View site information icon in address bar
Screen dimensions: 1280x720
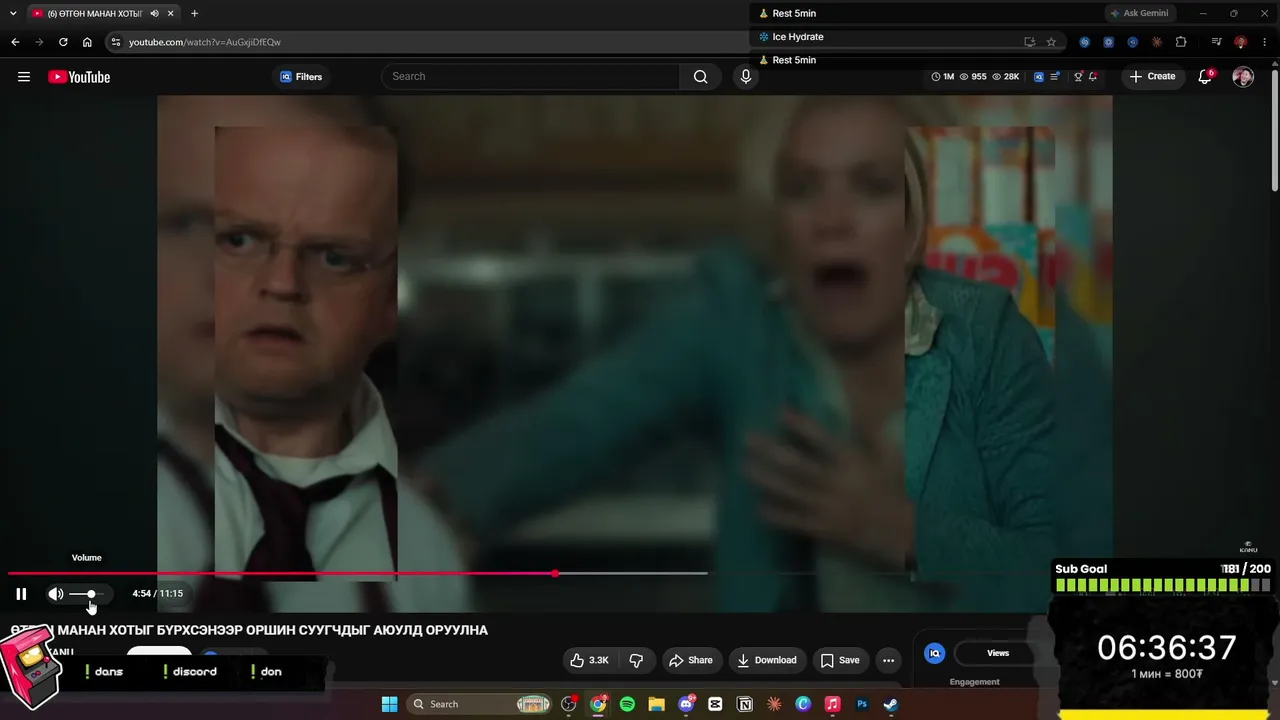pos(116,42)
